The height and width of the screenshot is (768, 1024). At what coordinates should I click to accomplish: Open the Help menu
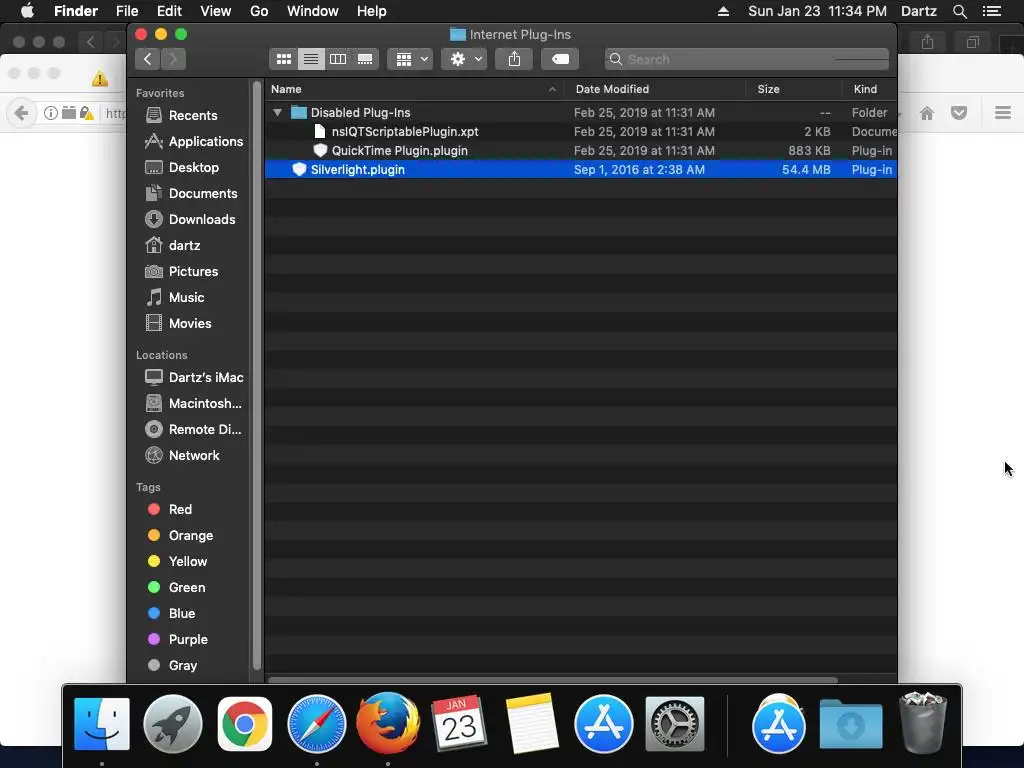(372, 11)
